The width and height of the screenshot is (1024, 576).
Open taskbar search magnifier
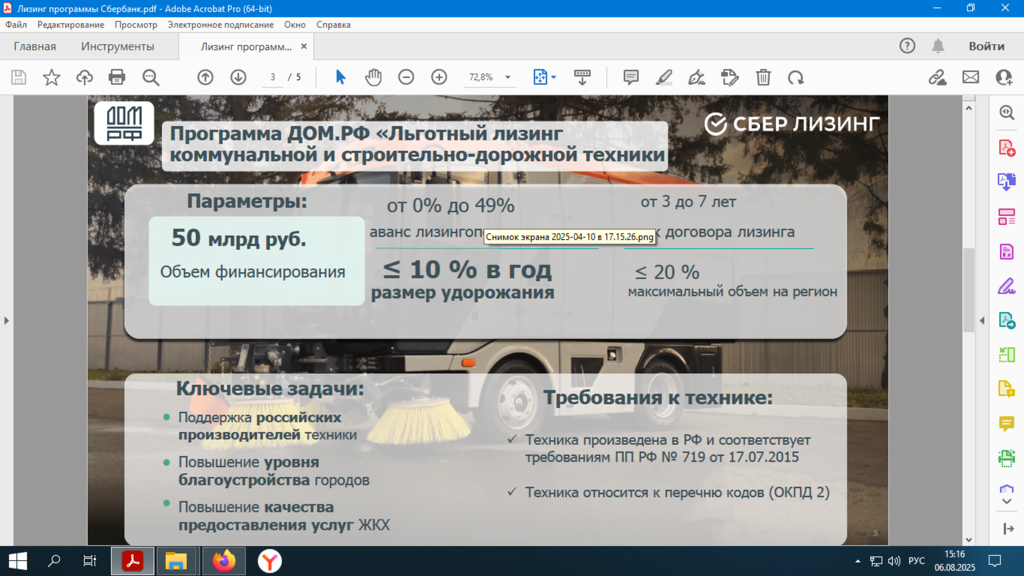[x=54, y=561]
